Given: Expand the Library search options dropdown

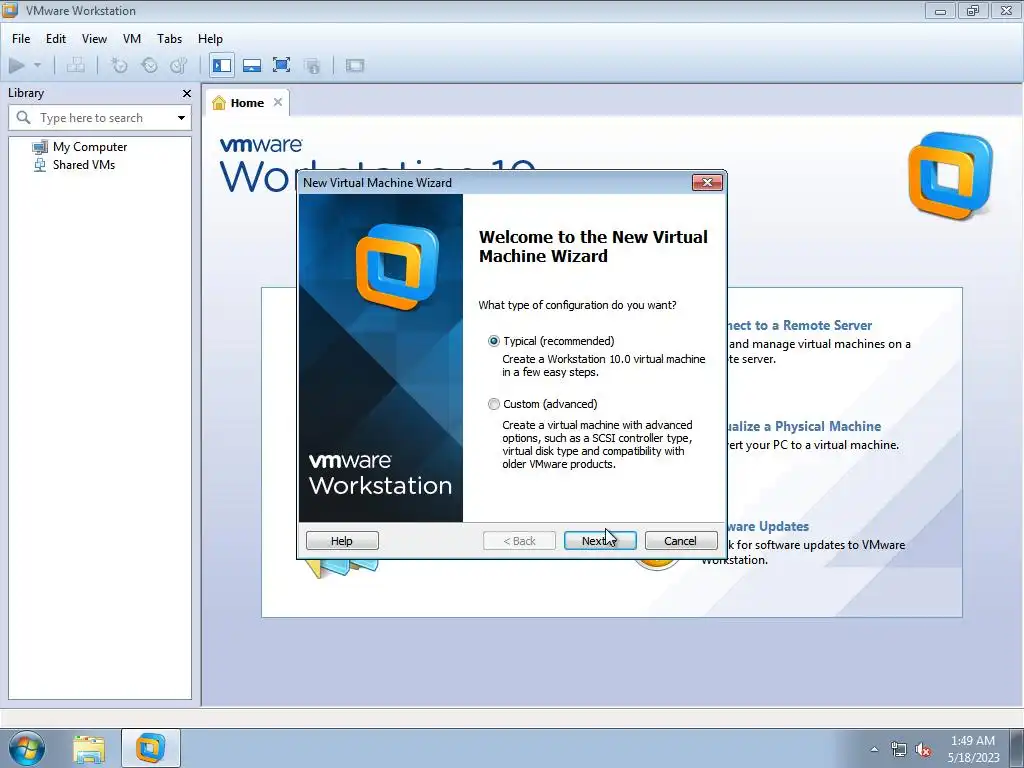Looking at the screenshot, I should pyautogui.click(x=181, y=118).
